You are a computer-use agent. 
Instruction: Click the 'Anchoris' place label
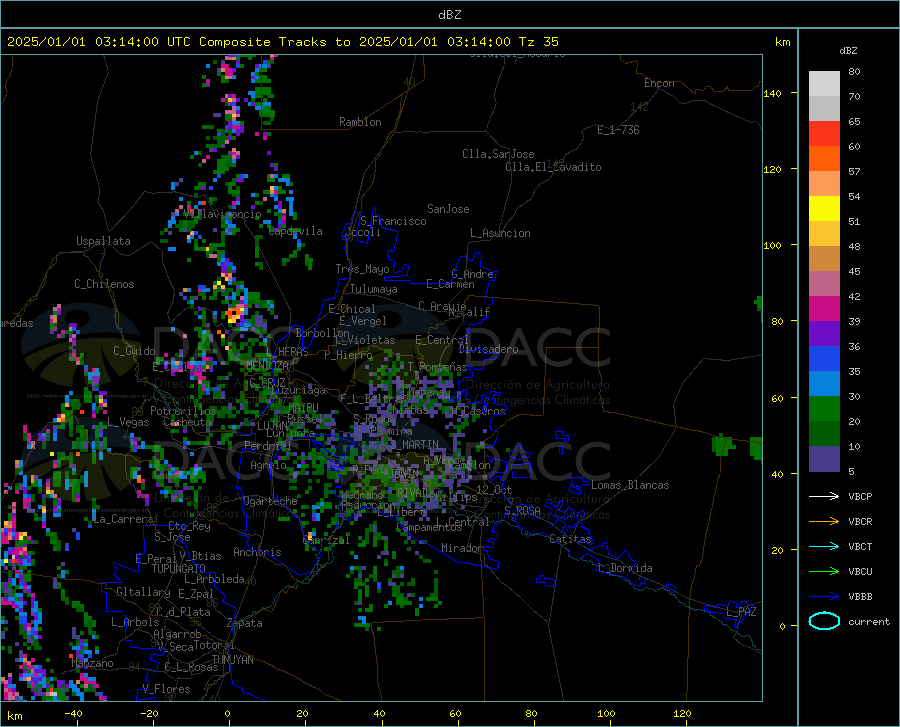257,552
